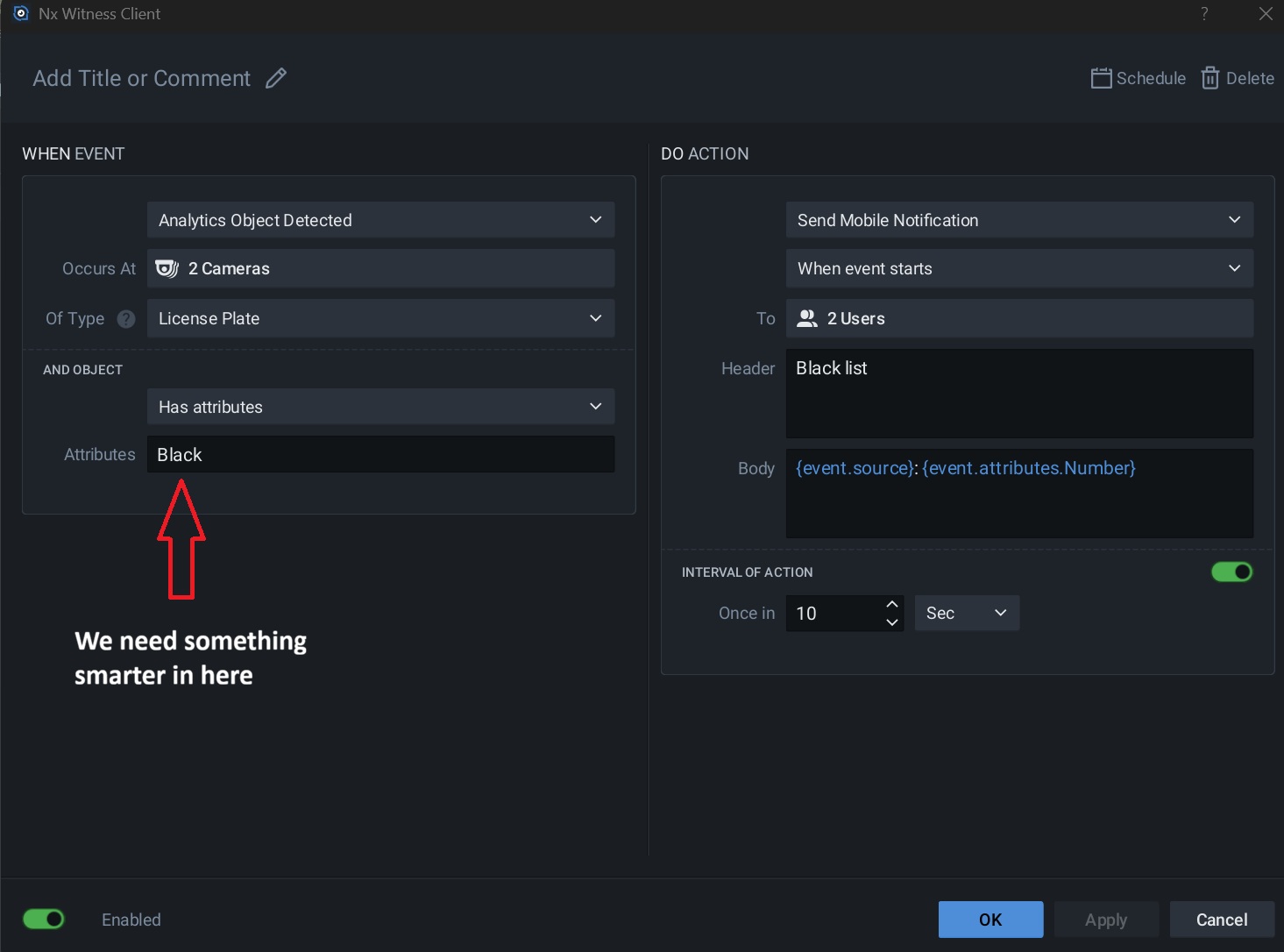This screenshot has width=1284, height=952.
Task: Click the Attributes field containing Black
Action: point(380,454)
